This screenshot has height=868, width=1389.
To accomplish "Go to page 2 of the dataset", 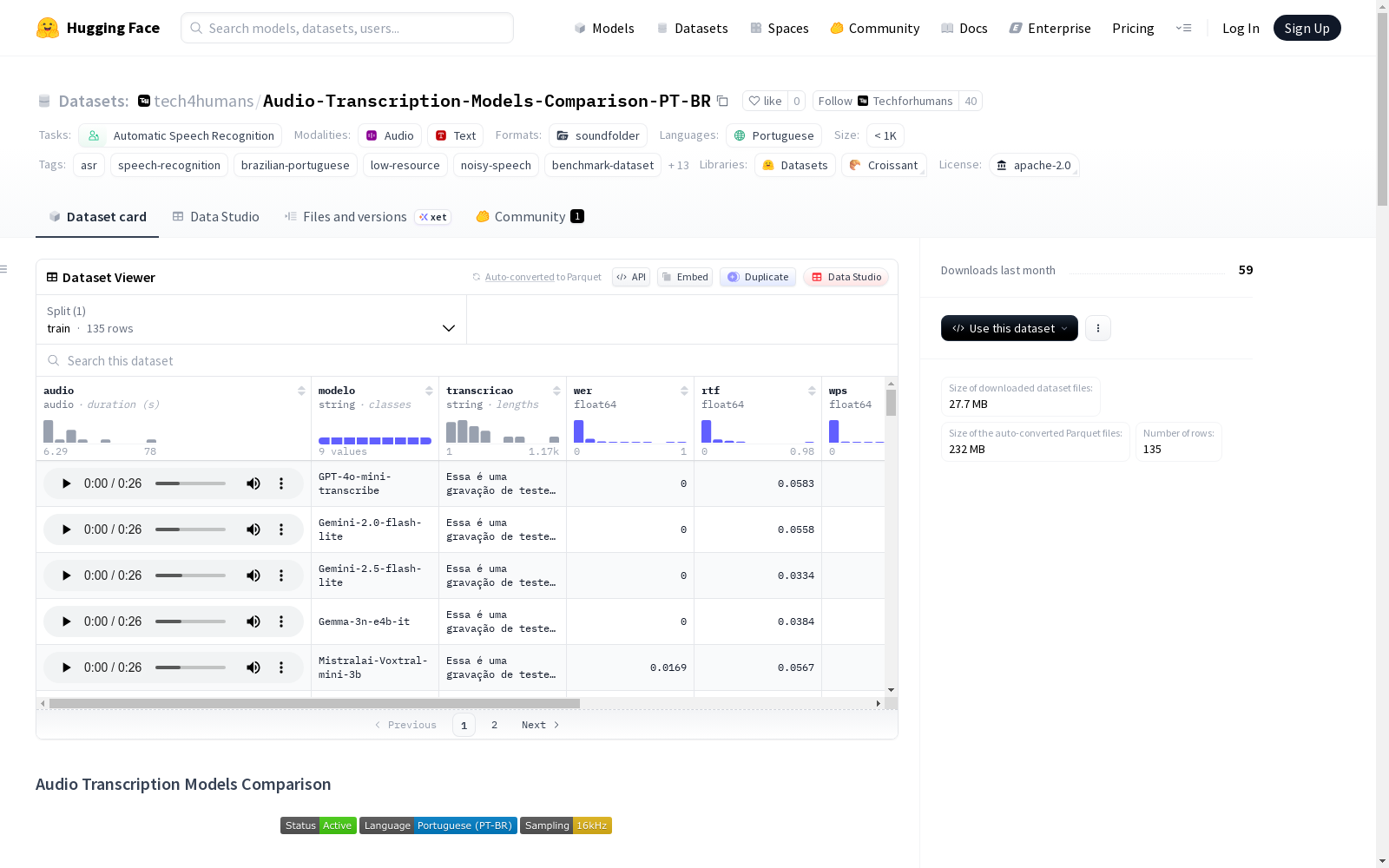I will (x=494, y=725).
